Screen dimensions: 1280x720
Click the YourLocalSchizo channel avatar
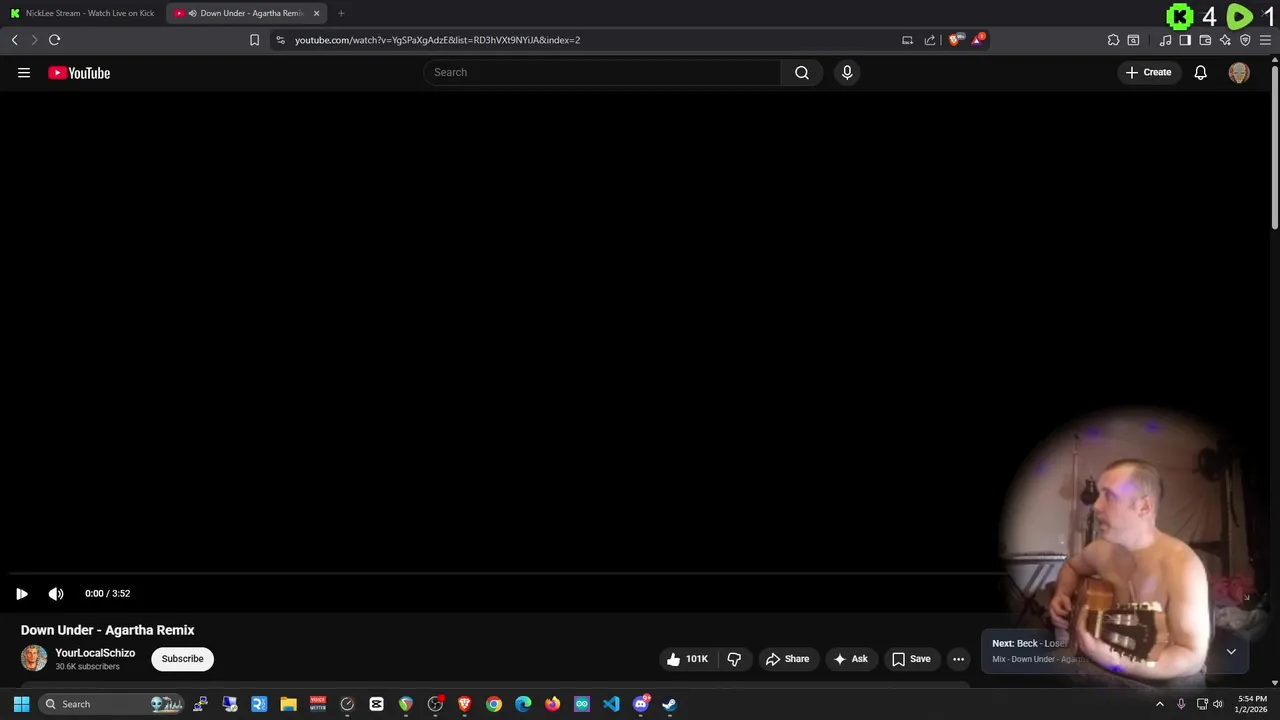click(x=34, y=658)
